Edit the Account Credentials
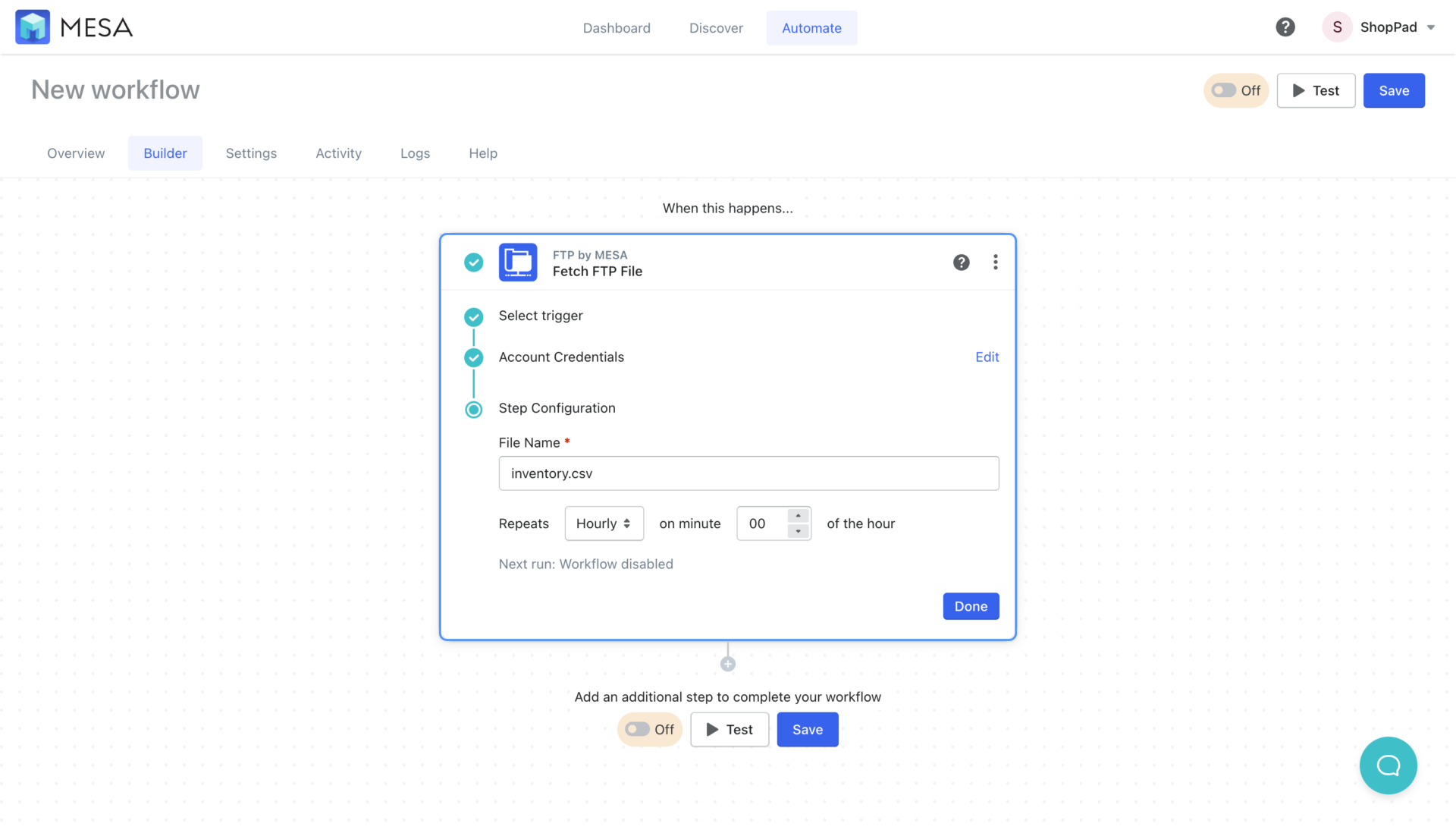Viewport: 1456px width, 833px height. pyautogui.click(x=987, y=357)
